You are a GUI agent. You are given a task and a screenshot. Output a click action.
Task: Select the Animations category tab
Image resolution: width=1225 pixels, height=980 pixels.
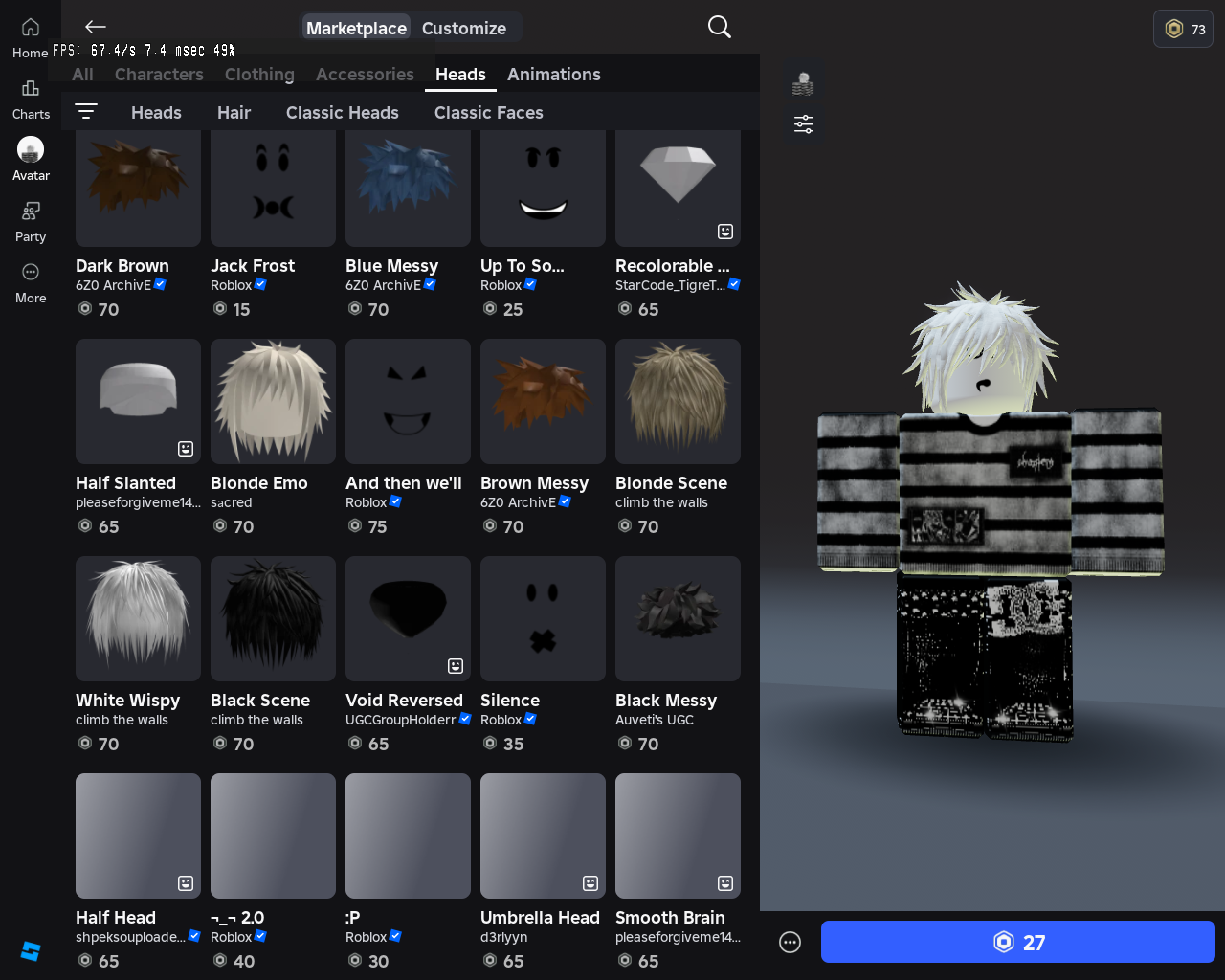(554, 74)
